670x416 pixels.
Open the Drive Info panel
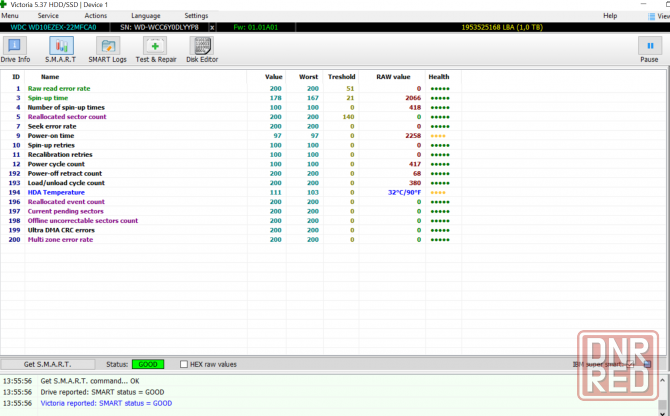[x=15, y=50]
